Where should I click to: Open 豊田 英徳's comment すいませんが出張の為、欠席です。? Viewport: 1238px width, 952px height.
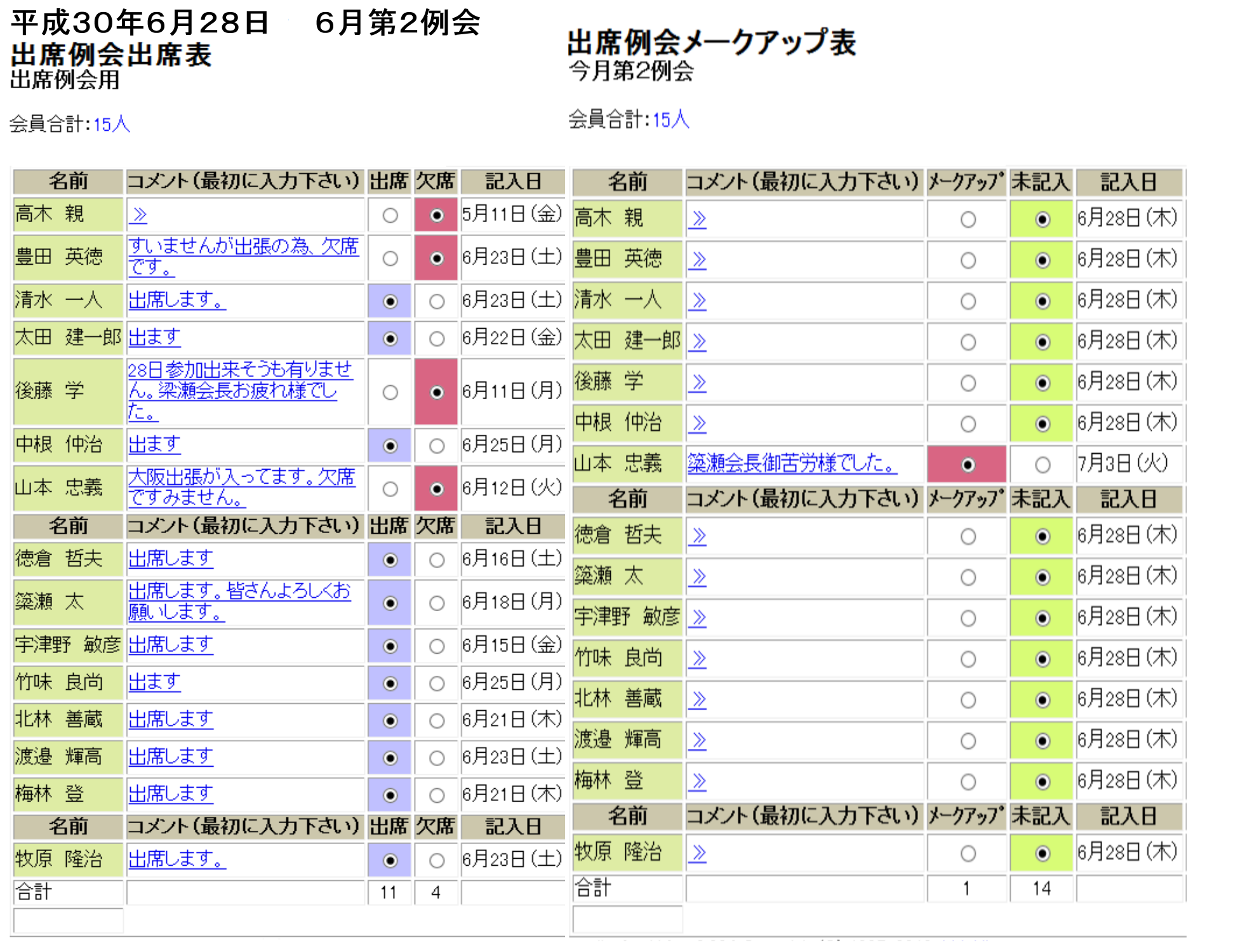point(243,256)
